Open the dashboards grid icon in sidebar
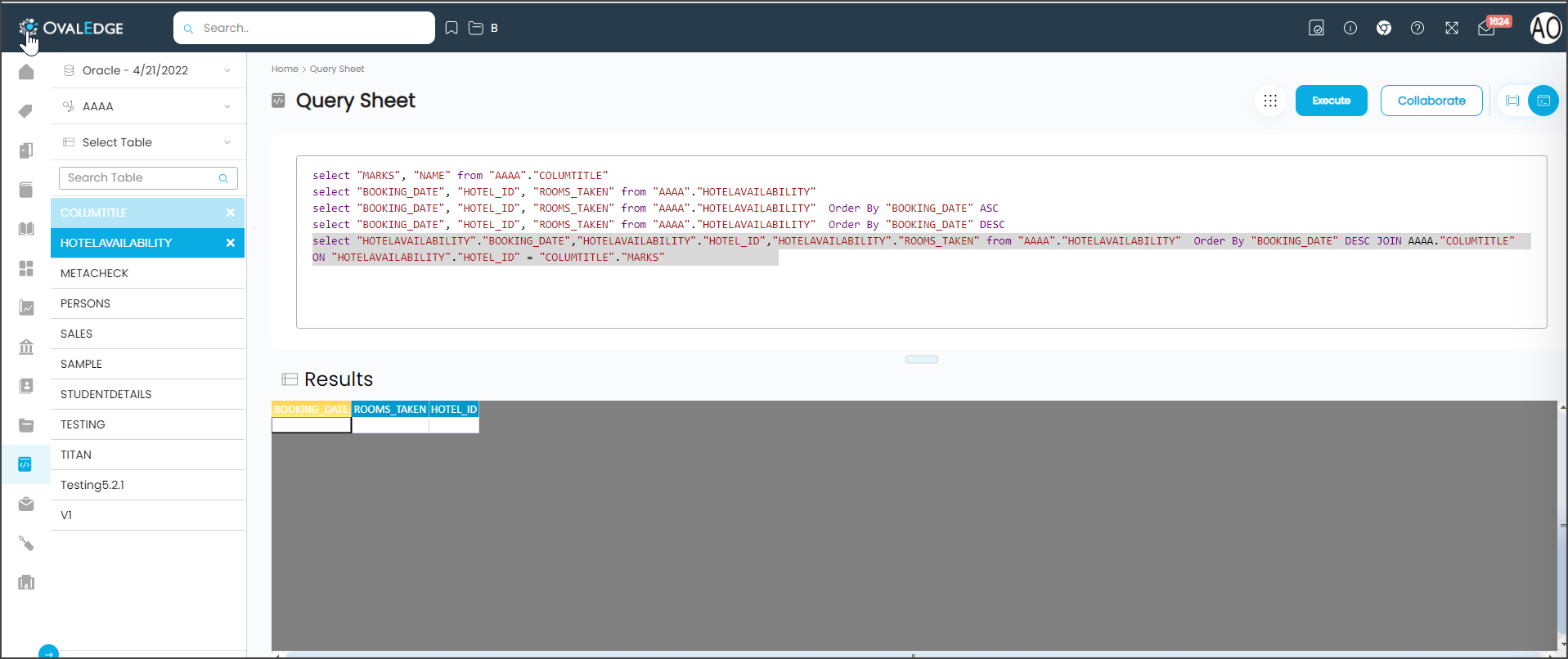This screenshot has height=659, width=1568. click(26, 268)
